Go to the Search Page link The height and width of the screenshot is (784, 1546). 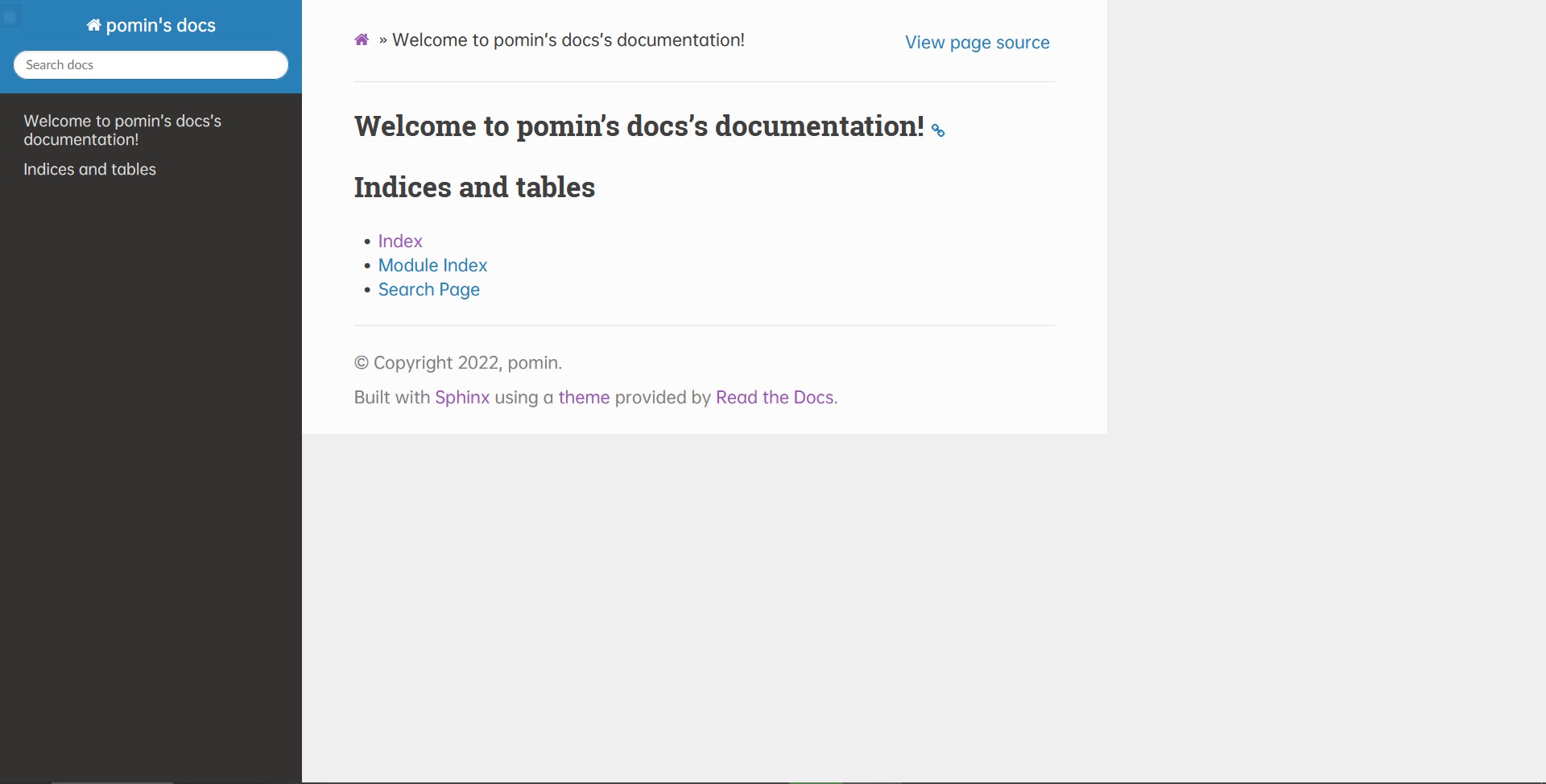tap(428, 290)
